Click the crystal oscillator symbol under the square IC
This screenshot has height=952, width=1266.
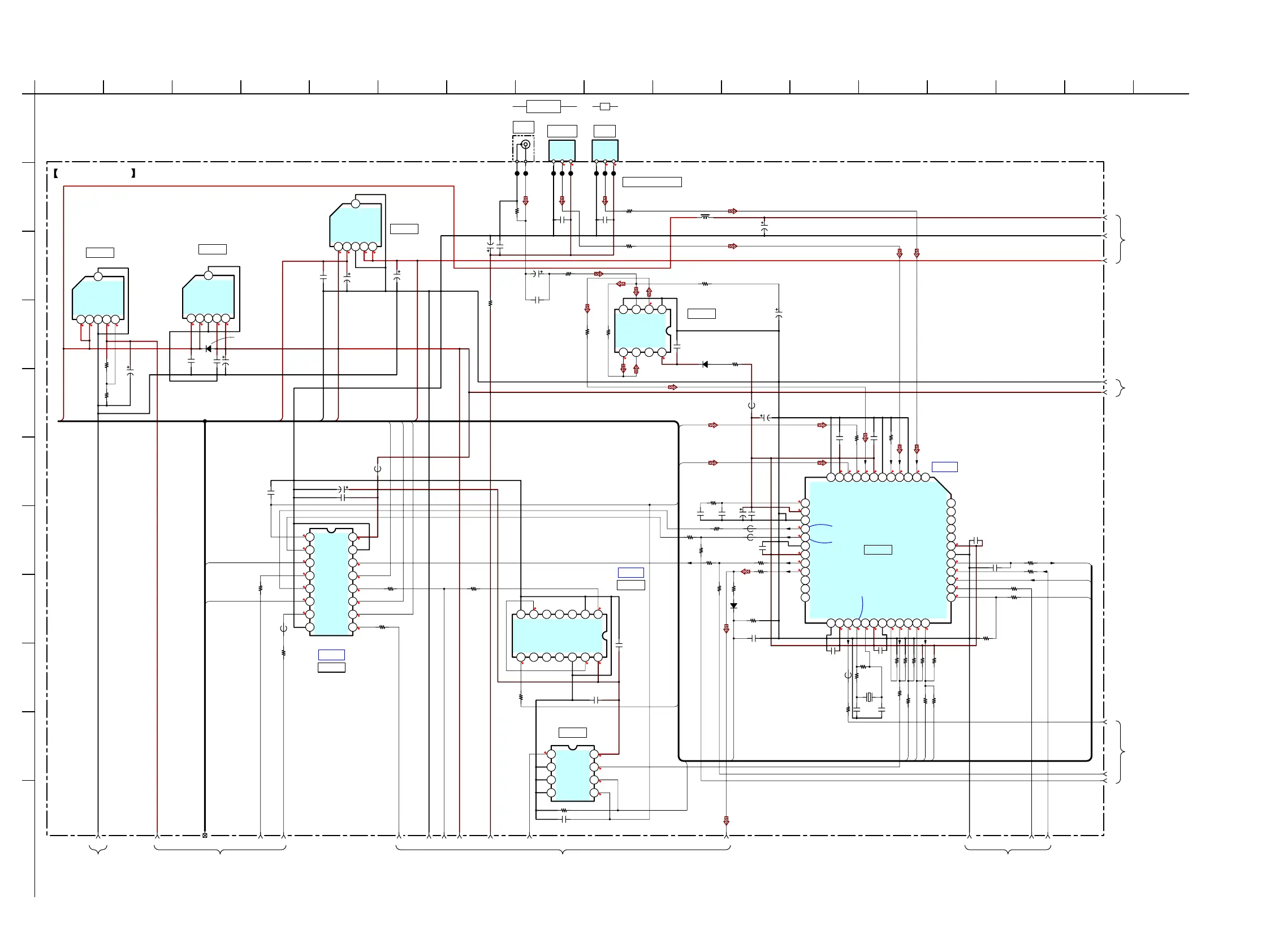click(x=869, y=697)
